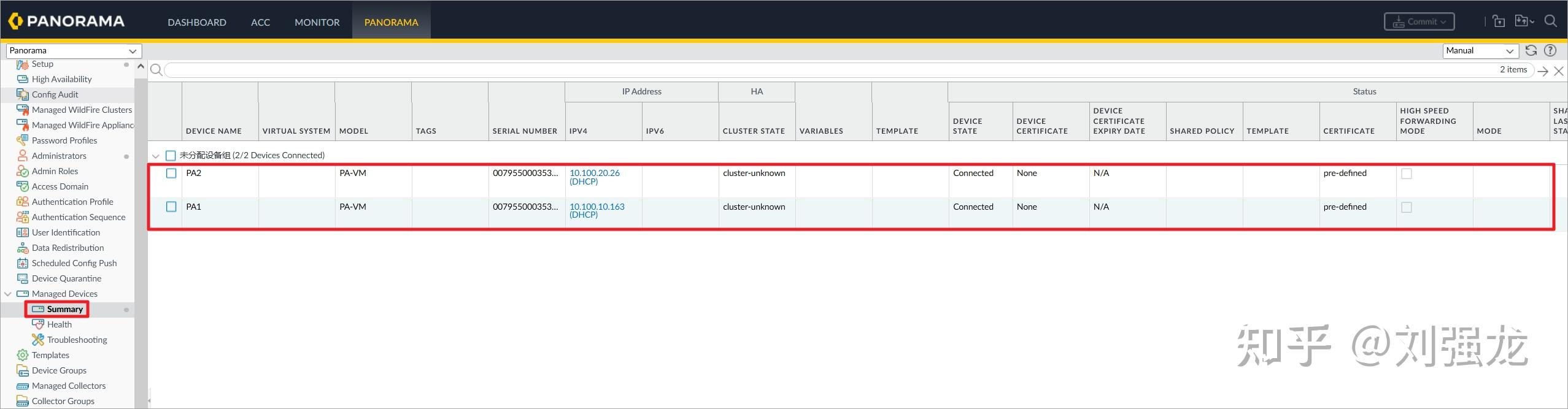Click the Data Redistribution icon
The width and height of the screenshot is (1568, 409).
pyautogui.click(x=23, y=248)
